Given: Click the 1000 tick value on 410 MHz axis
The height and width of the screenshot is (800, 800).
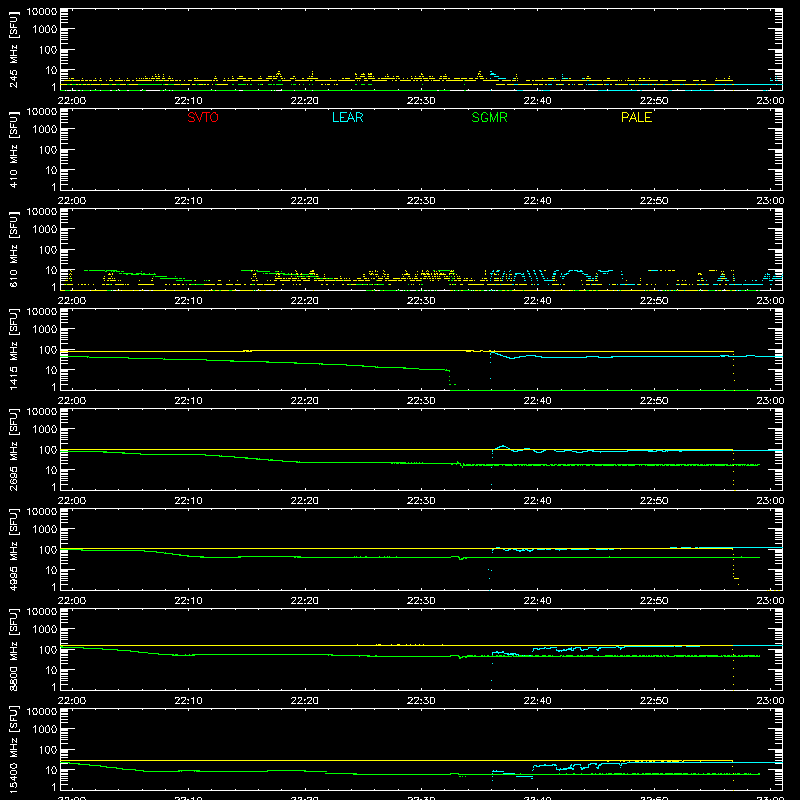Looking at the screenshot, I should (x=45, y=130).
